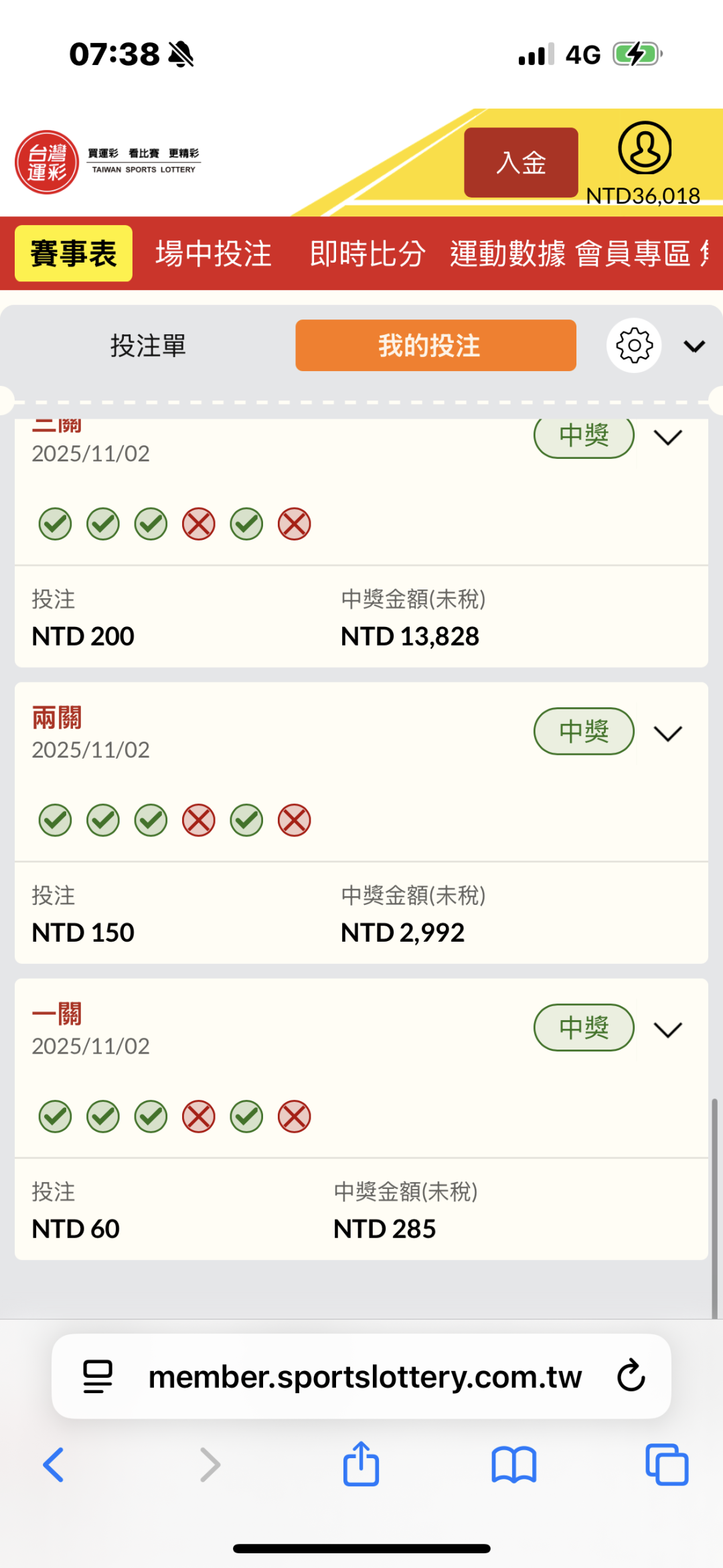The width and height of the screenshot is (723, 1568).
Task: Open Safari share sheet
Action: [x=361, y=1464]
